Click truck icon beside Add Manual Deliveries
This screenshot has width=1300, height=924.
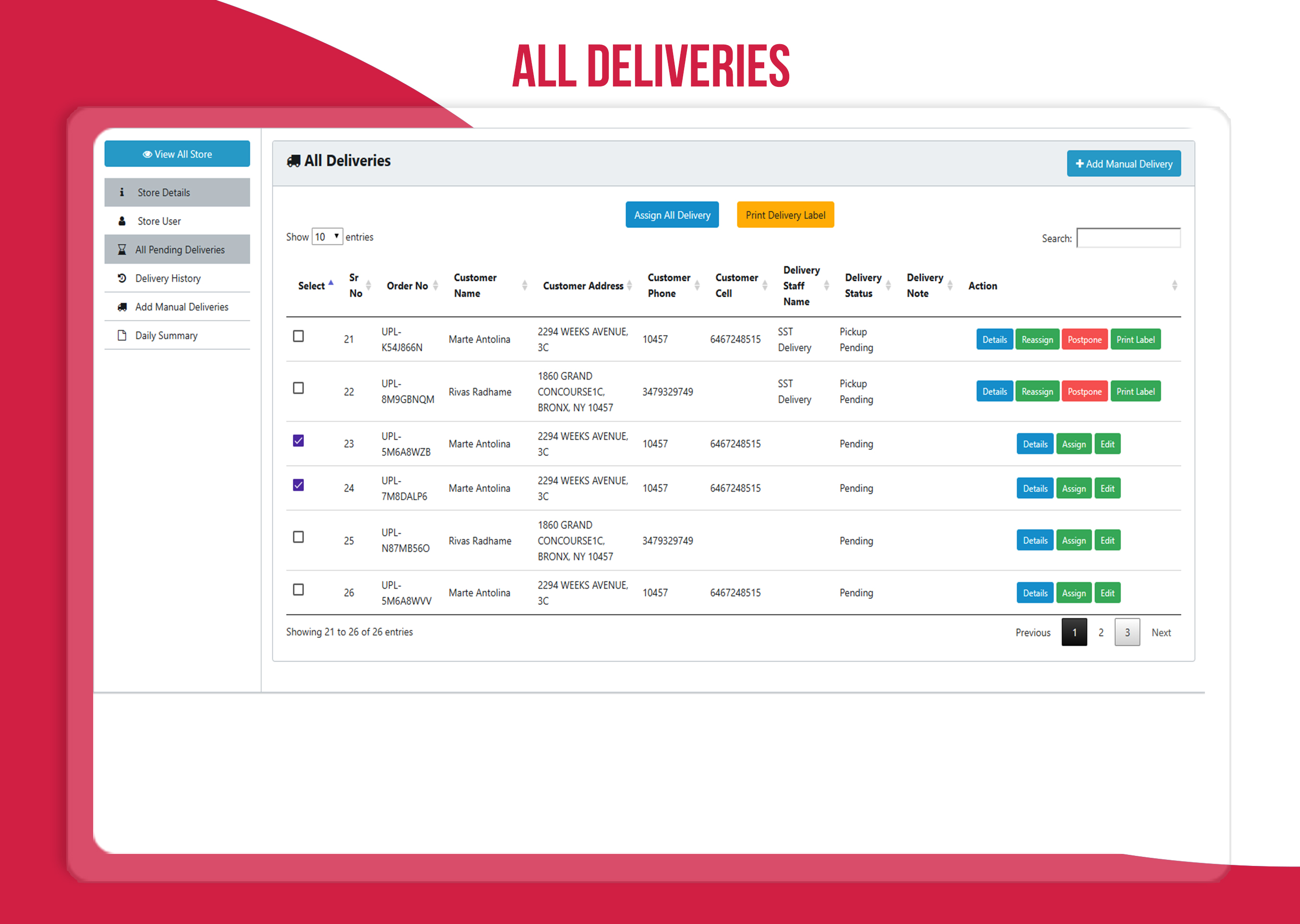coord(122,307)
